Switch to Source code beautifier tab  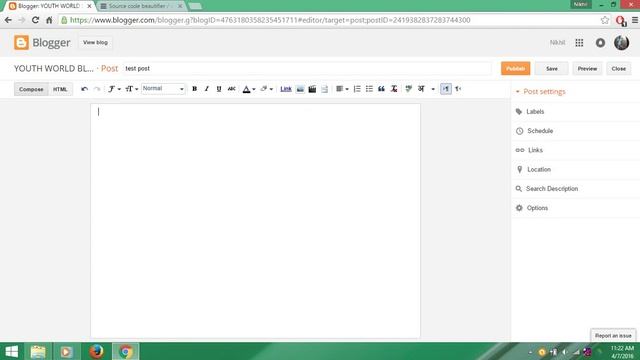point(141,6)
